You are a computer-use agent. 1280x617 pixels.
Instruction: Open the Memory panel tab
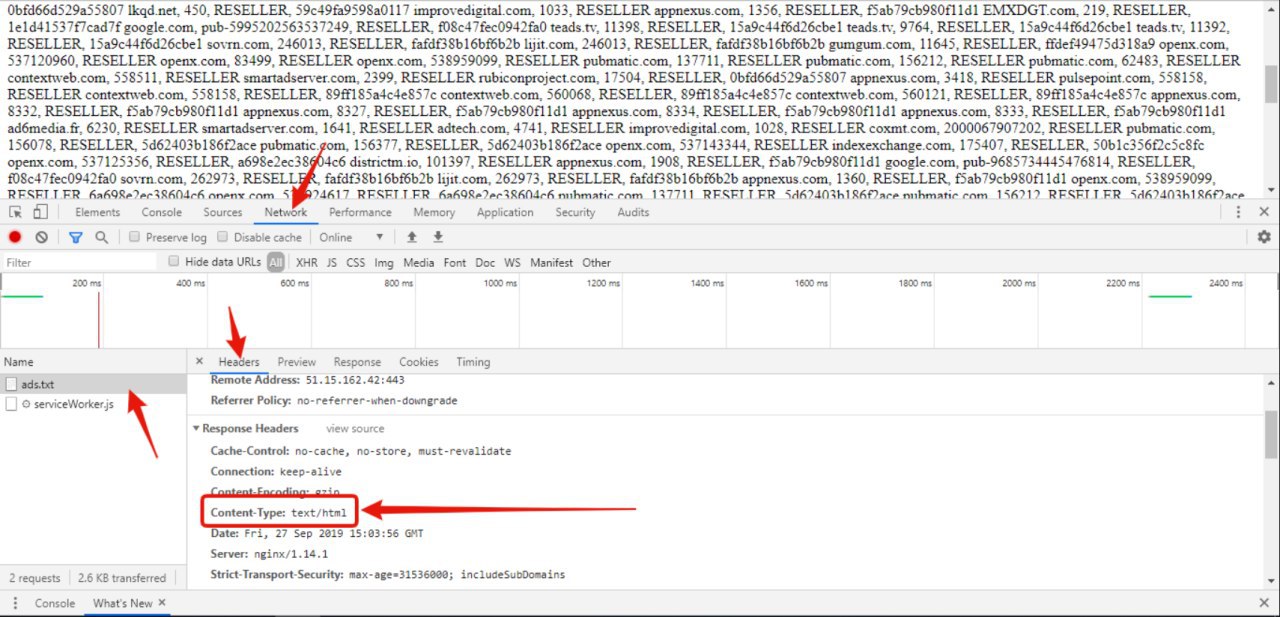point(434,212)
